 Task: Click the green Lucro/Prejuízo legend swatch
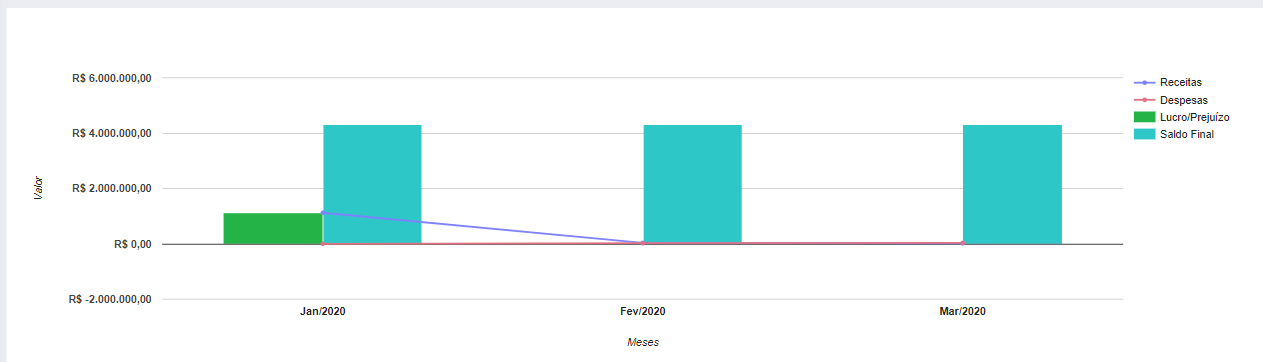click(x=1144, y=117)
